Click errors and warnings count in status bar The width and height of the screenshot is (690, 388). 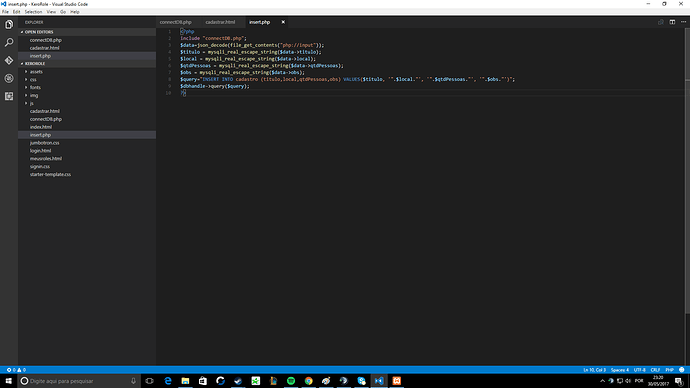tap(16, 370)
